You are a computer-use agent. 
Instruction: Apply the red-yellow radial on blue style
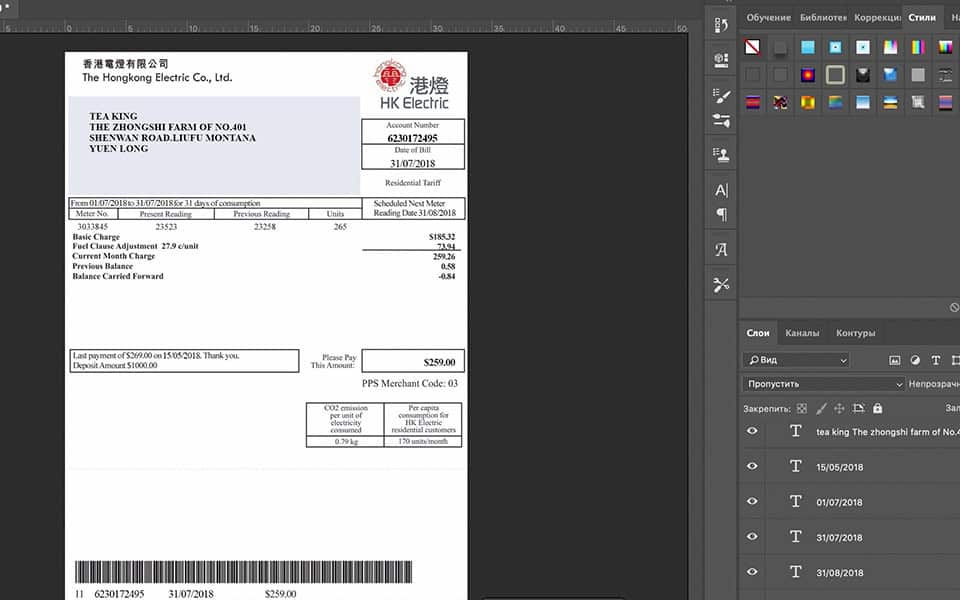808,75
